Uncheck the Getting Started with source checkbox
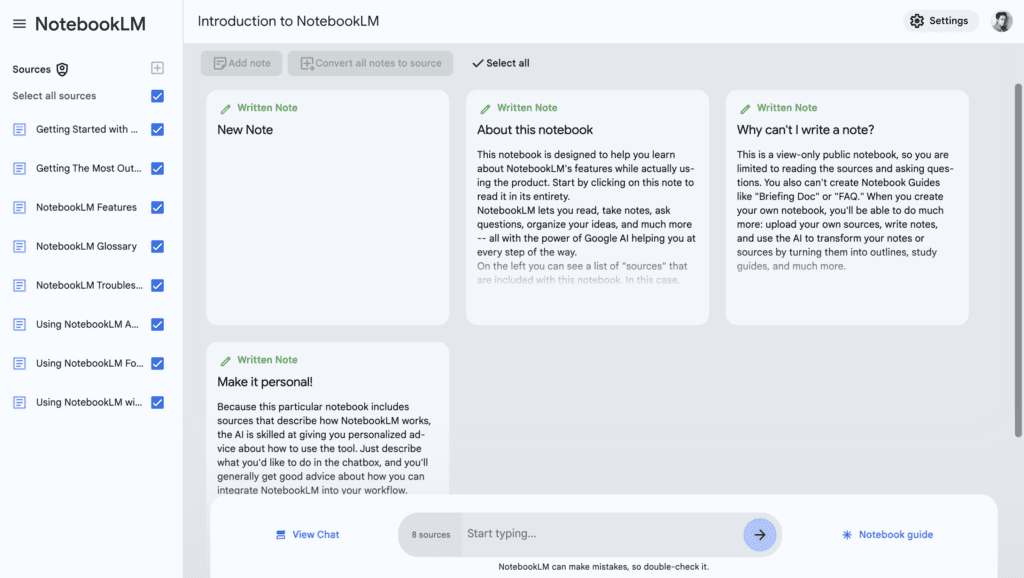 click(157, 129)
